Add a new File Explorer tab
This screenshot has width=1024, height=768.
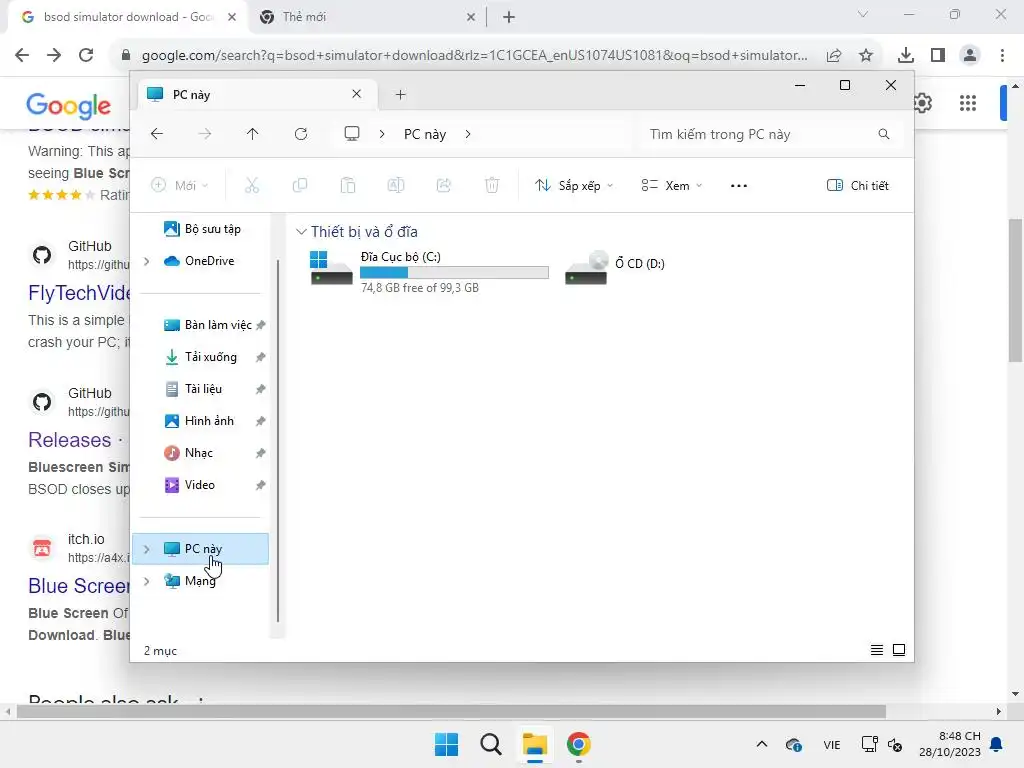(x=400, y=95)
